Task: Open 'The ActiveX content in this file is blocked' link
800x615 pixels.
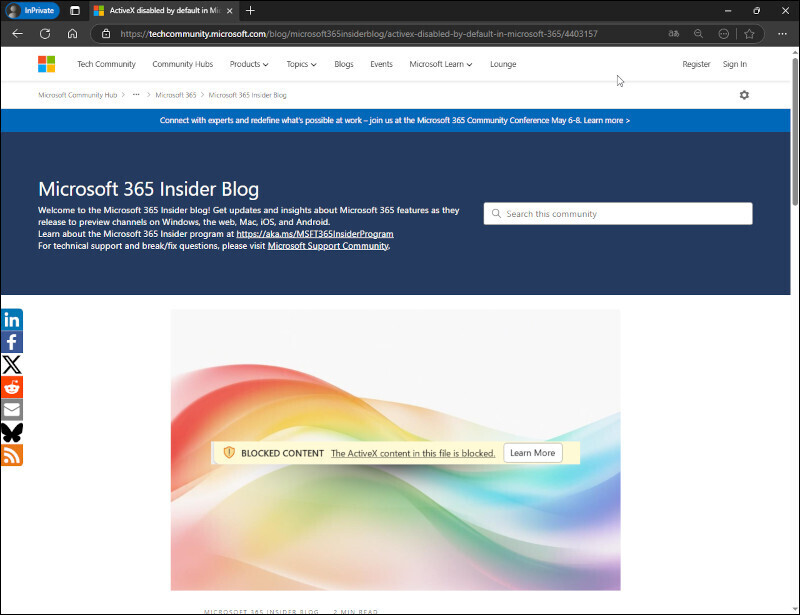Action: point(413,453)
